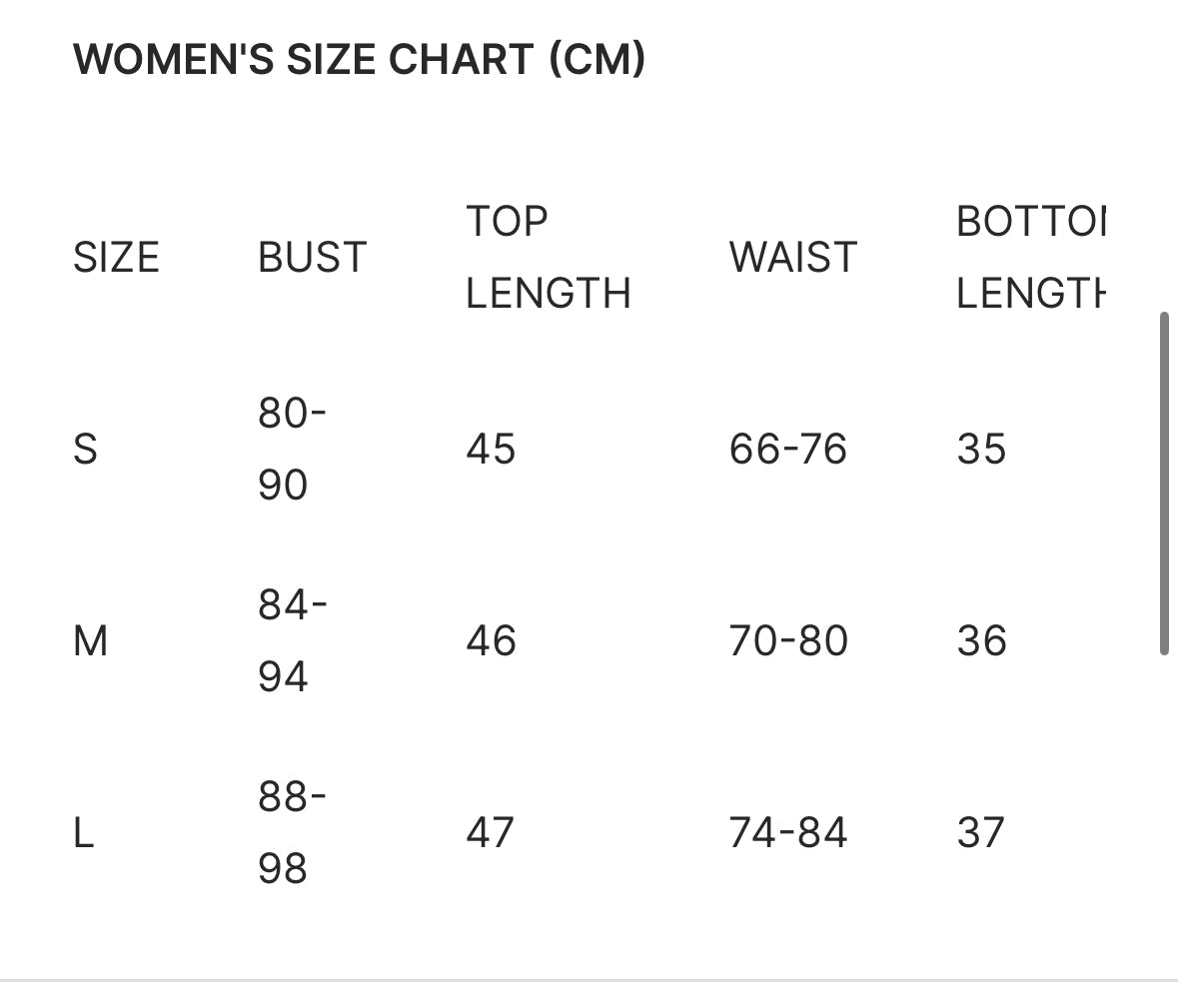This screenshot has height=1008, width=1178.
Task: Select the 66-76 waist measurement
Action: (787, 450)
